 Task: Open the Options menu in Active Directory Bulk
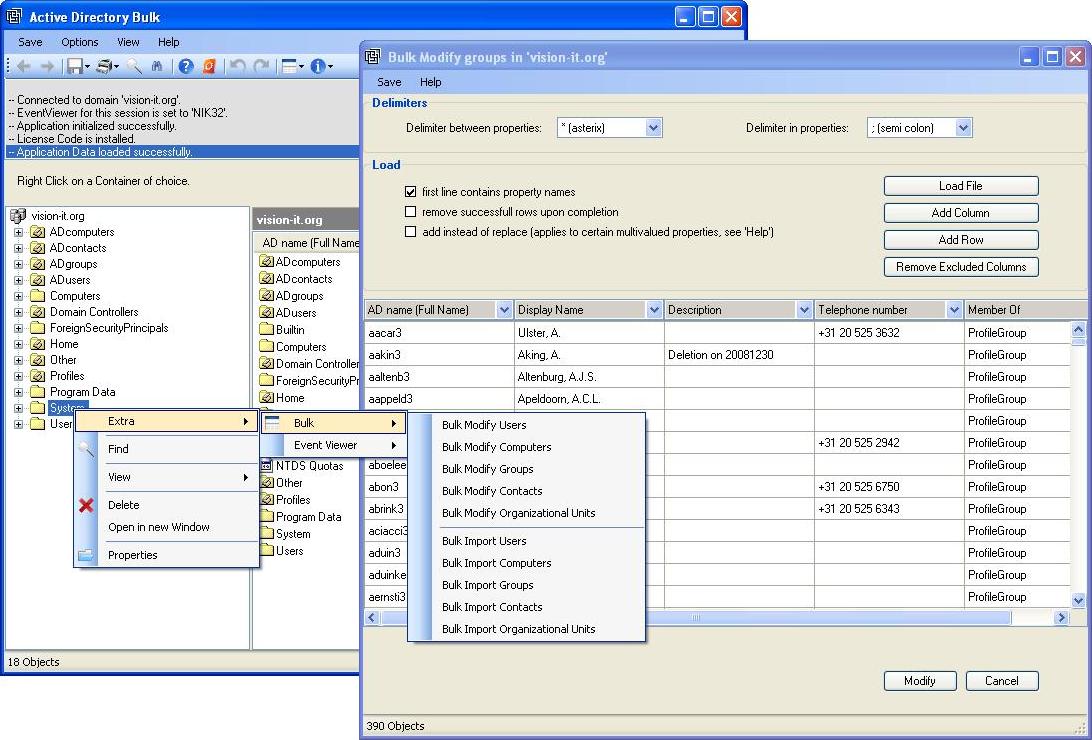[x=79, y=42]
